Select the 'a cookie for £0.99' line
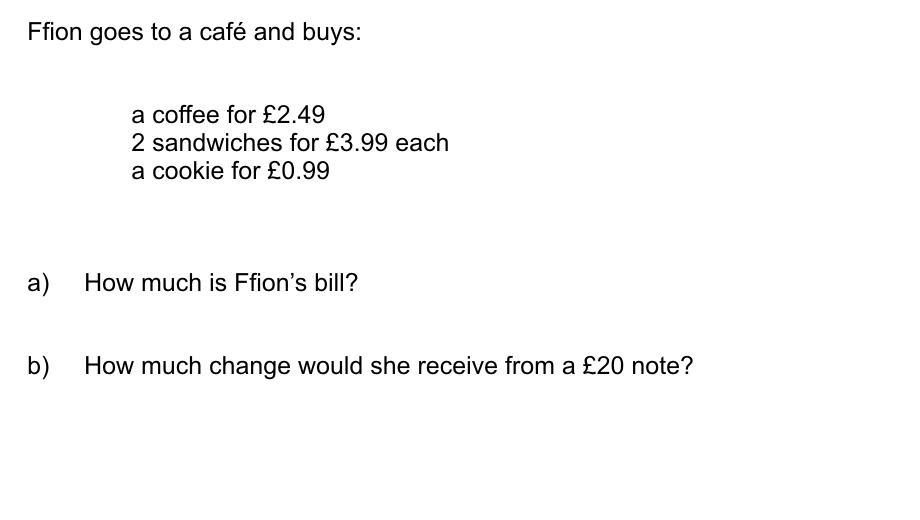 pos(230,171)
